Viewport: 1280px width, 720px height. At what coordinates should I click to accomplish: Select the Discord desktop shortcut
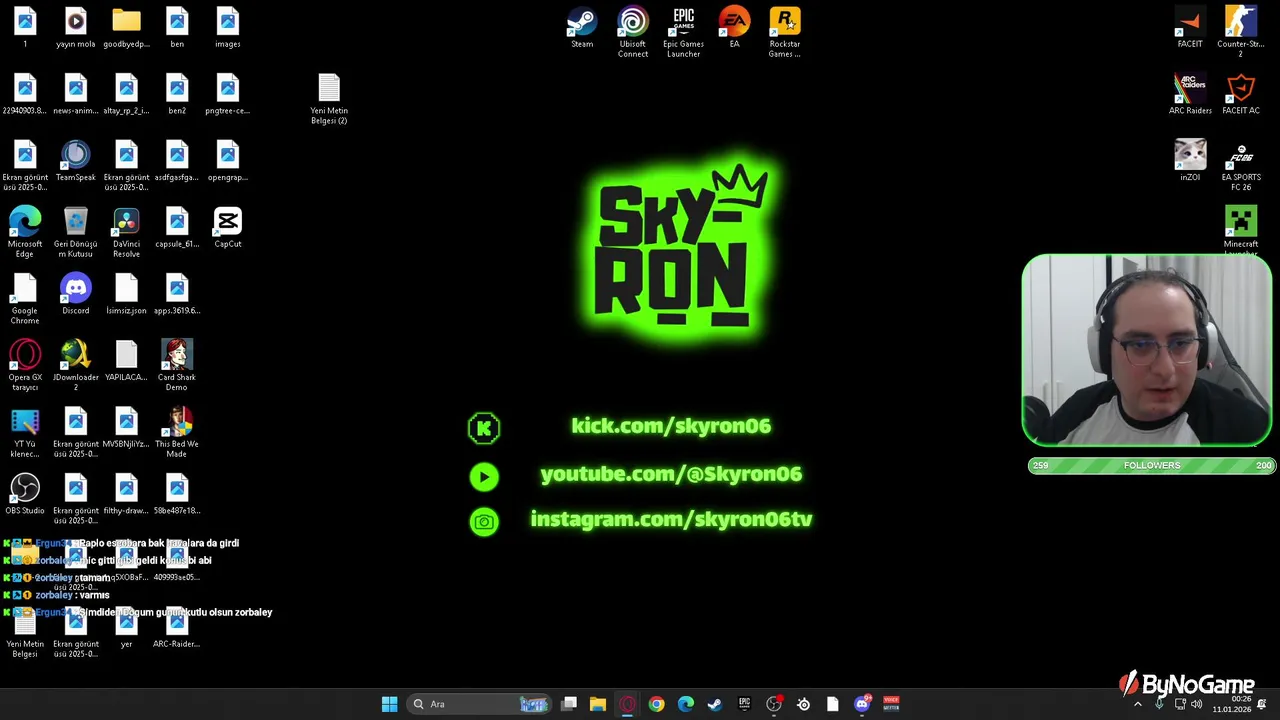(x=76, y=295)
